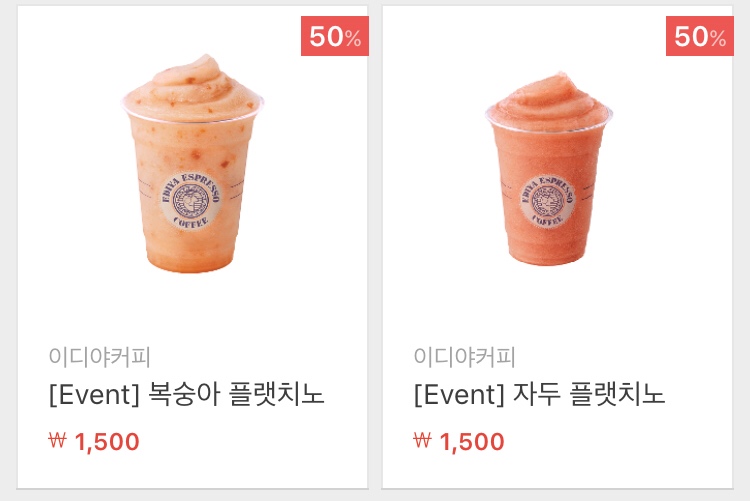Tap the 50% badge on plum flatccino card

tap(700, 36)
